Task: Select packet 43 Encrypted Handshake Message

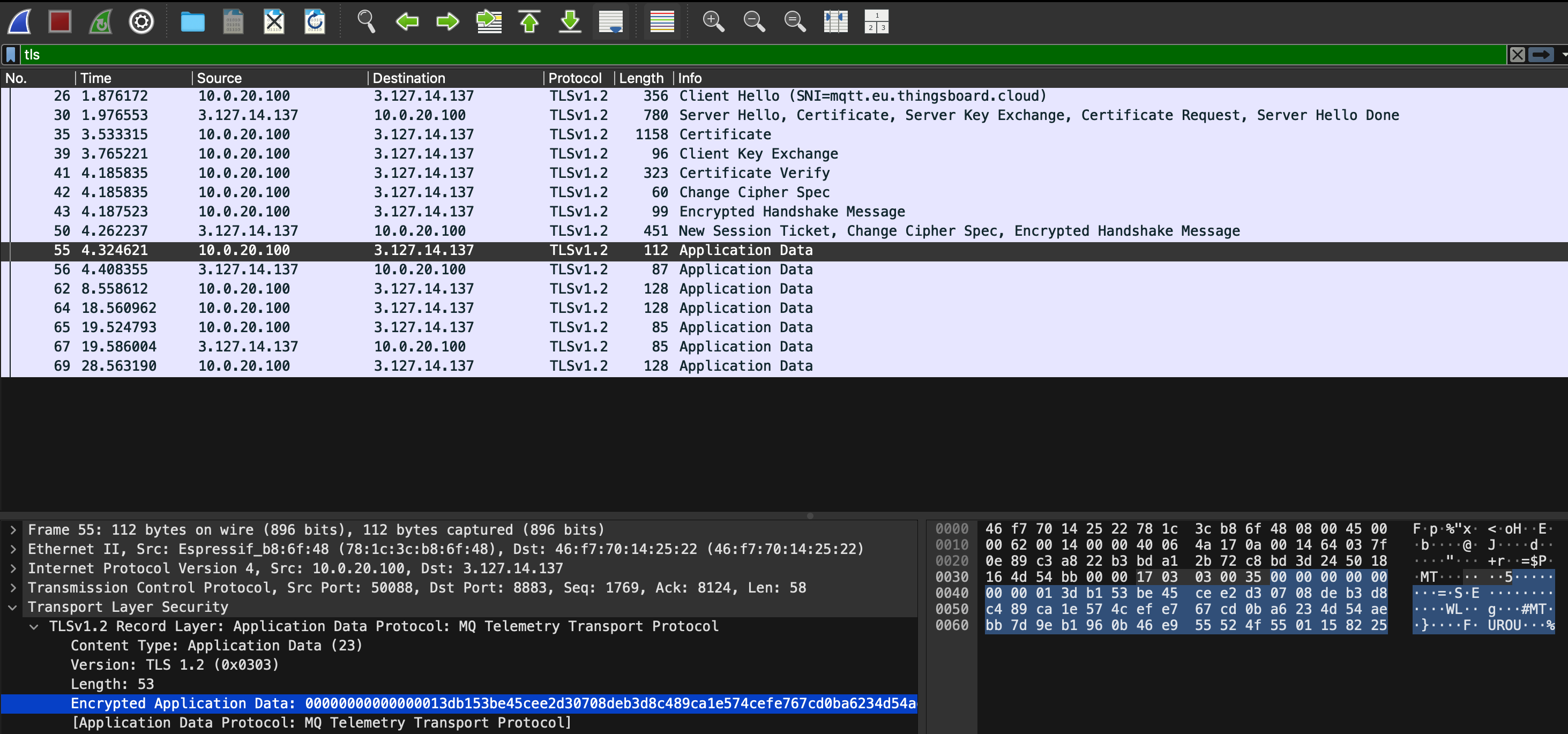Action: tap(784, 212)
